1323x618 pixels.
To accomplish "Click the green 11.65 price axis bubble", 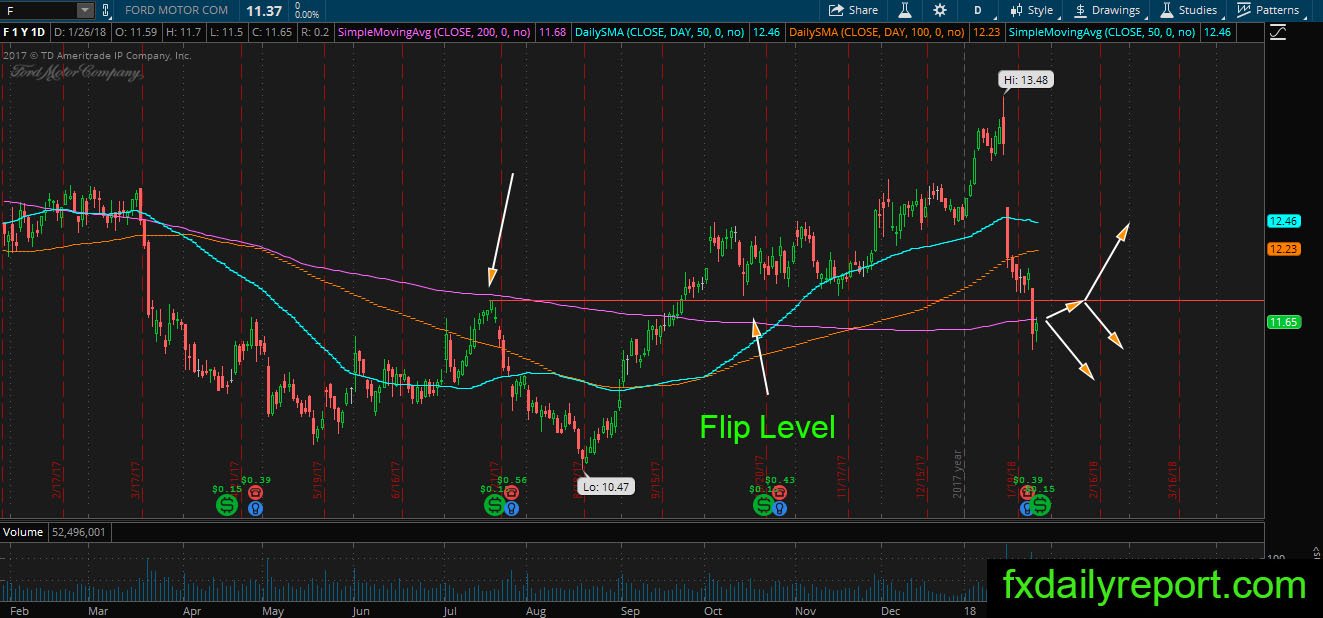I will coord(1282,322).
